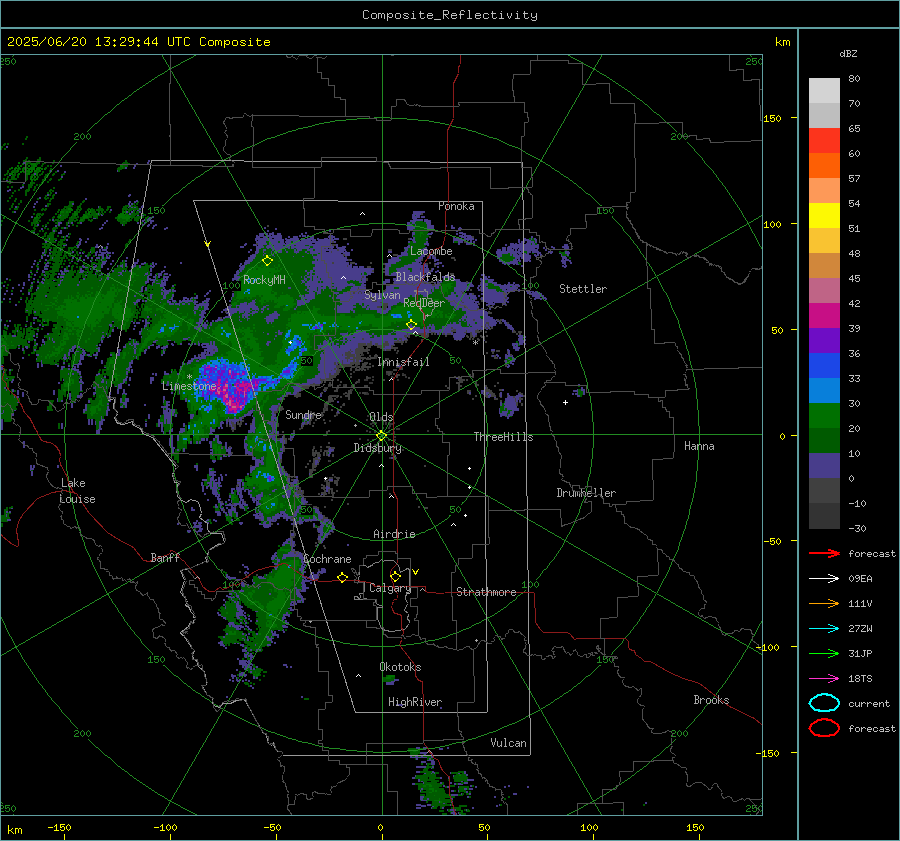Image resolution: width=900 pixels, height=841 pixels.
Task: Click the Hanna town label
Action: 699,446
